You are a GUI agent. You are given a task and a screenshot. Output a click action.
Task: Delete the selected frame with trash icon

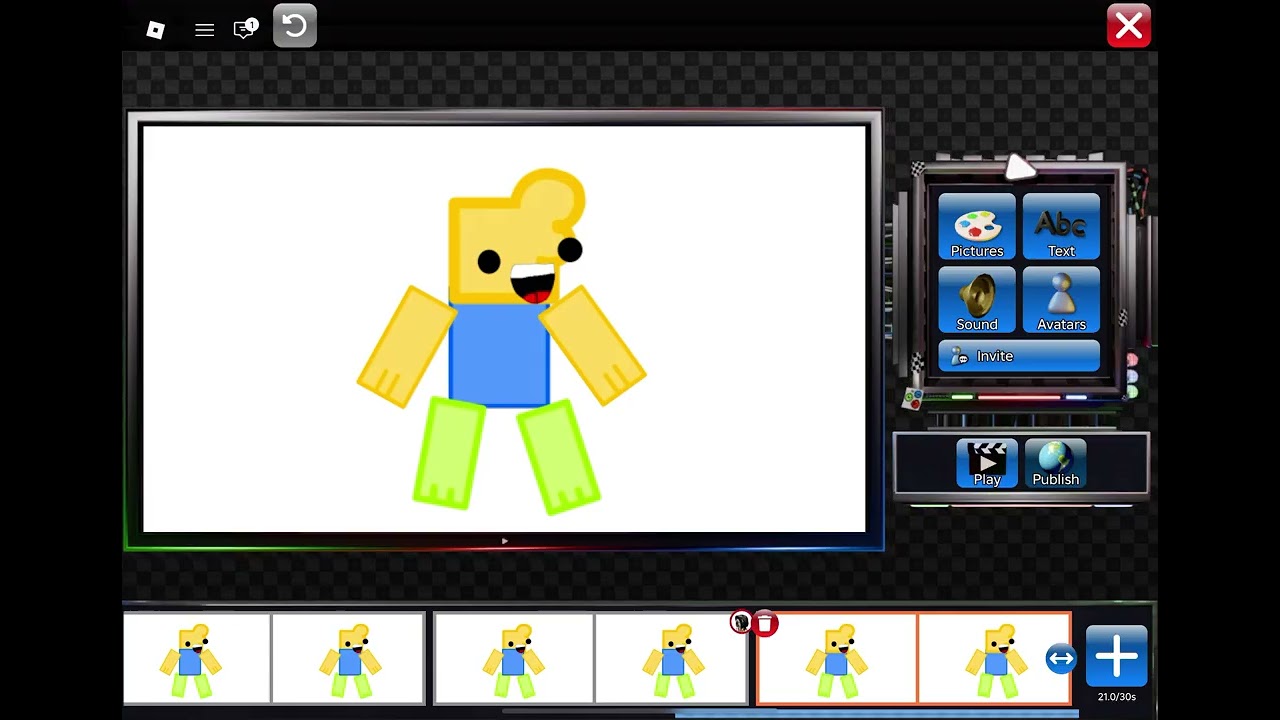pyautogui.click(x=765, y=624)
